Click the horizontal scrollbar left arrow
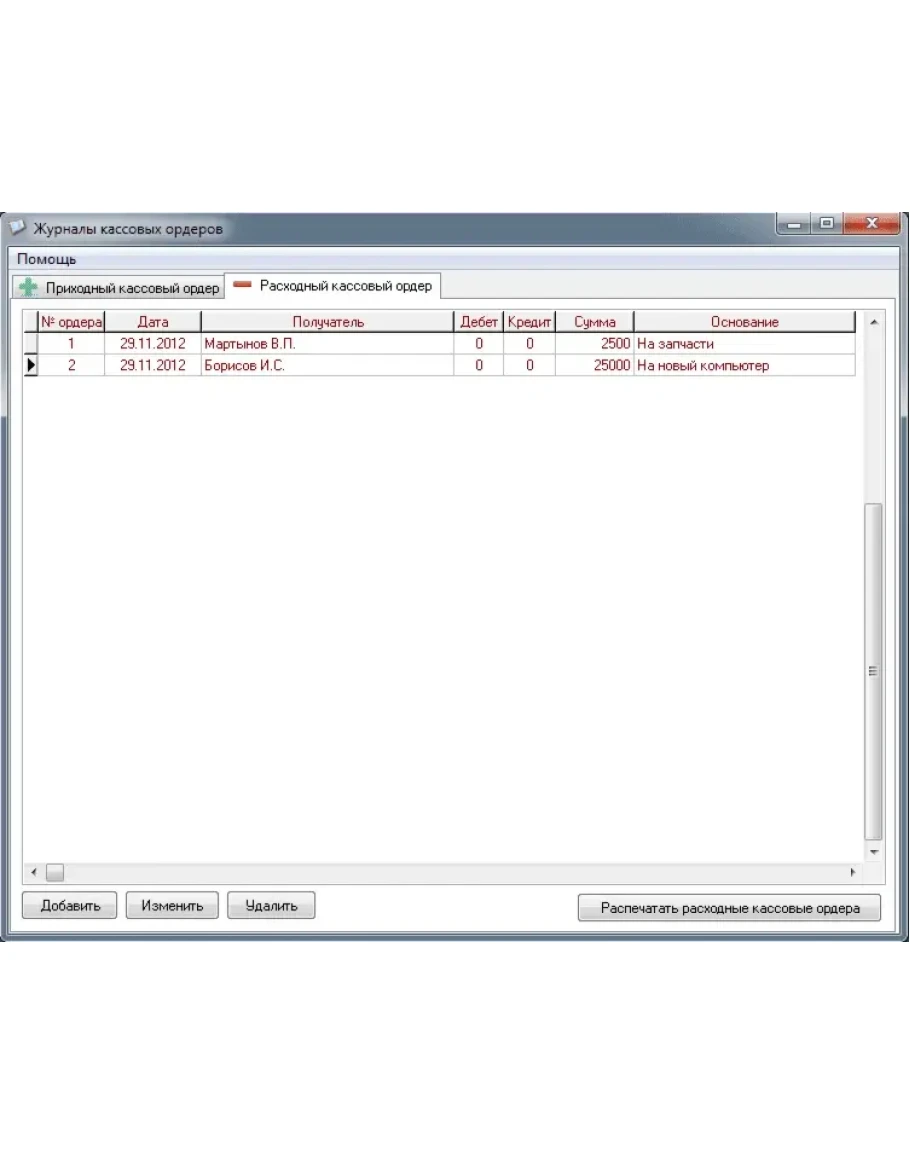The width and height of the screenshot is (910, 1155). (33, 872)
